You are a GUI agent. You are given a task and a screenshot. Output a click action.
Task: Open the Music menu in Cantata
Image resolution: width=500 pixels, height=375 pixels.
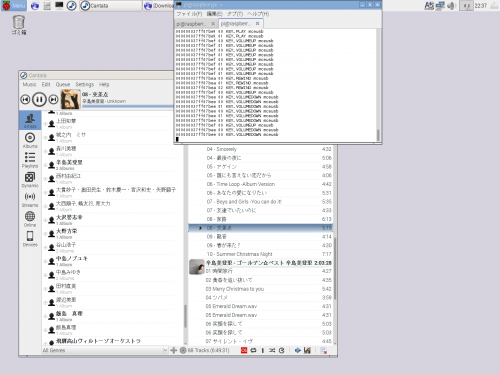pyautogui.click(x=29, y=84)
